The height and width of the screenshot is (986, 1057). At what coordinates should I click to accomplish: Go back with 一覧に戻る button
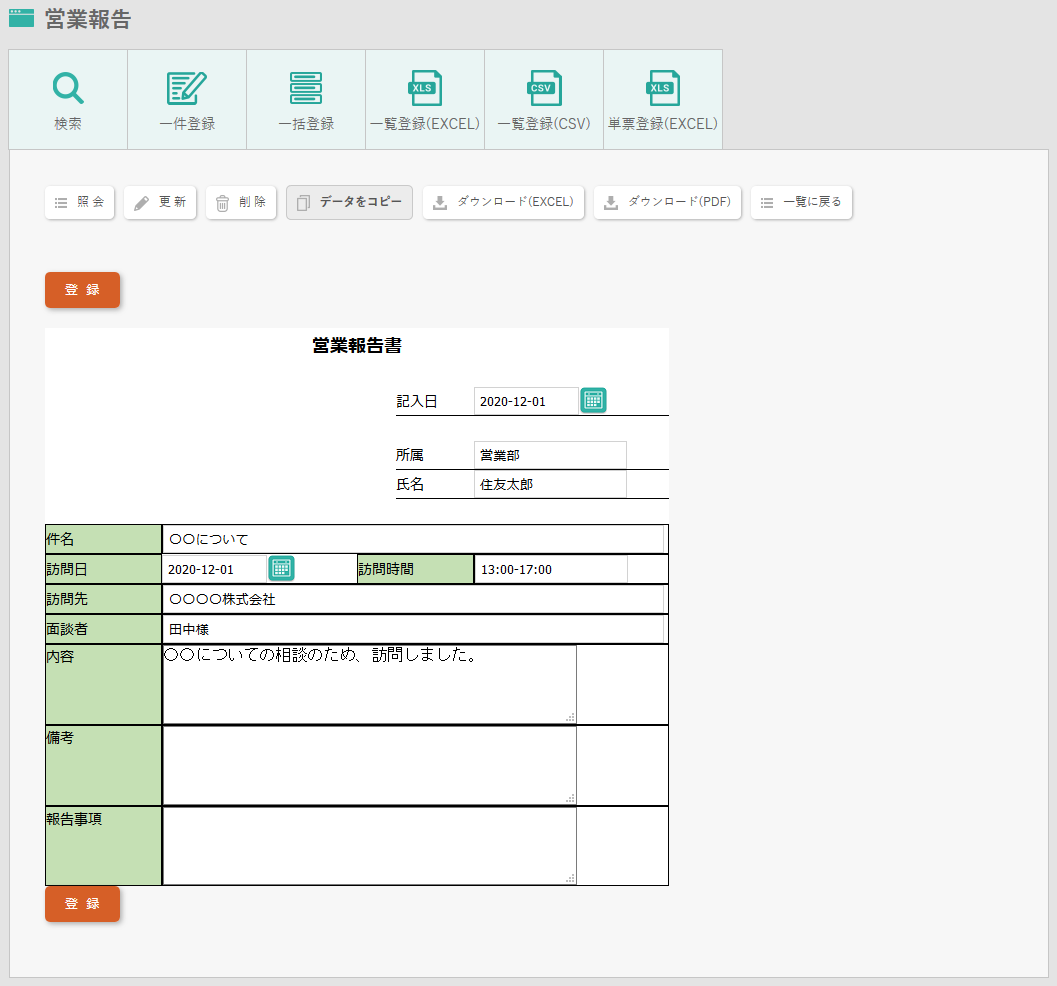pos(802,202)
